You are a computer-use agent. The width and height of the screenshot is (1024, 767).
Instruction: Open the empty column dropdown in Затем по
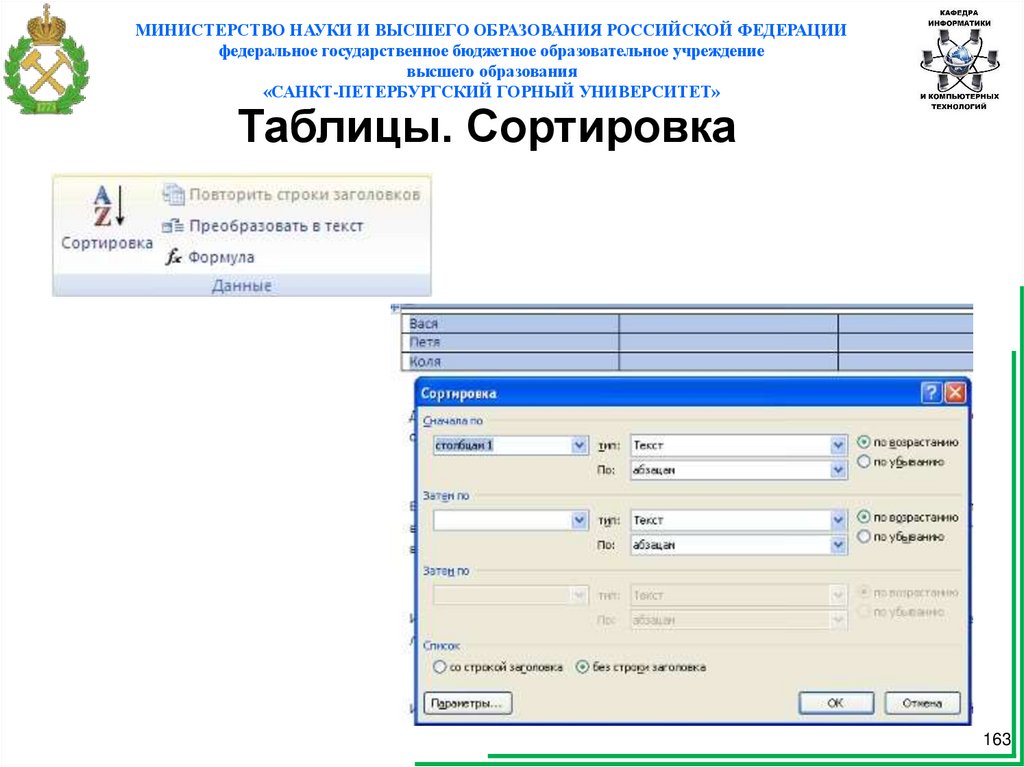[579, 520]
